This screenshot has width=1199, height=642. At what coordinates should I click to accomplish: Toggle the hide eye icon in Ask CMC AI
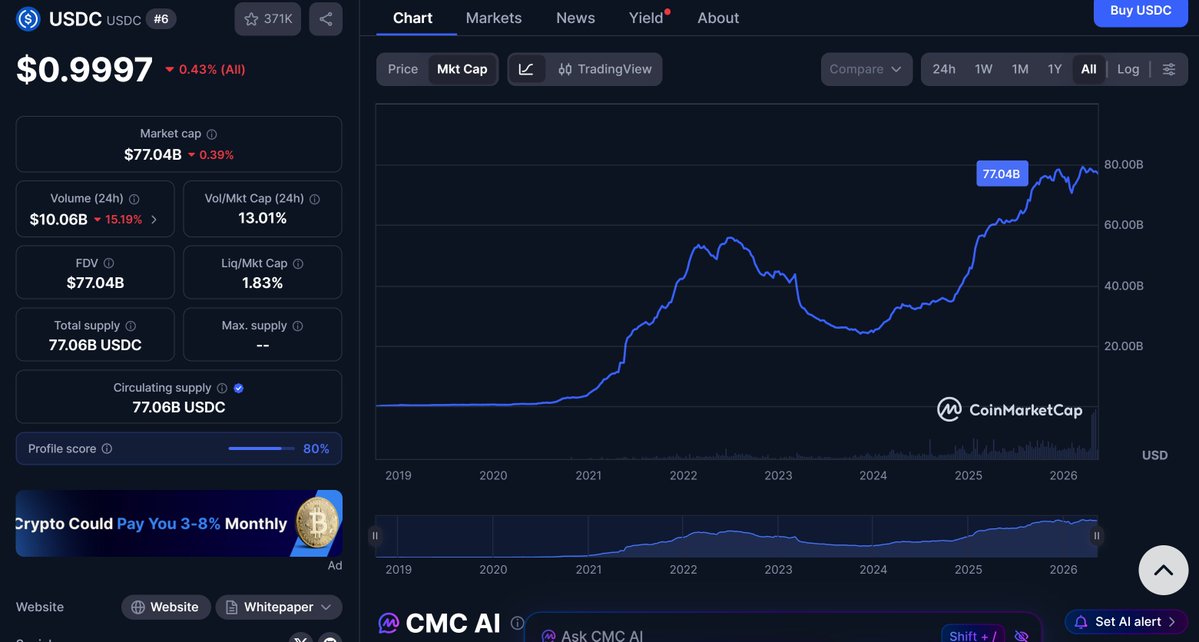pos(1021,636)
